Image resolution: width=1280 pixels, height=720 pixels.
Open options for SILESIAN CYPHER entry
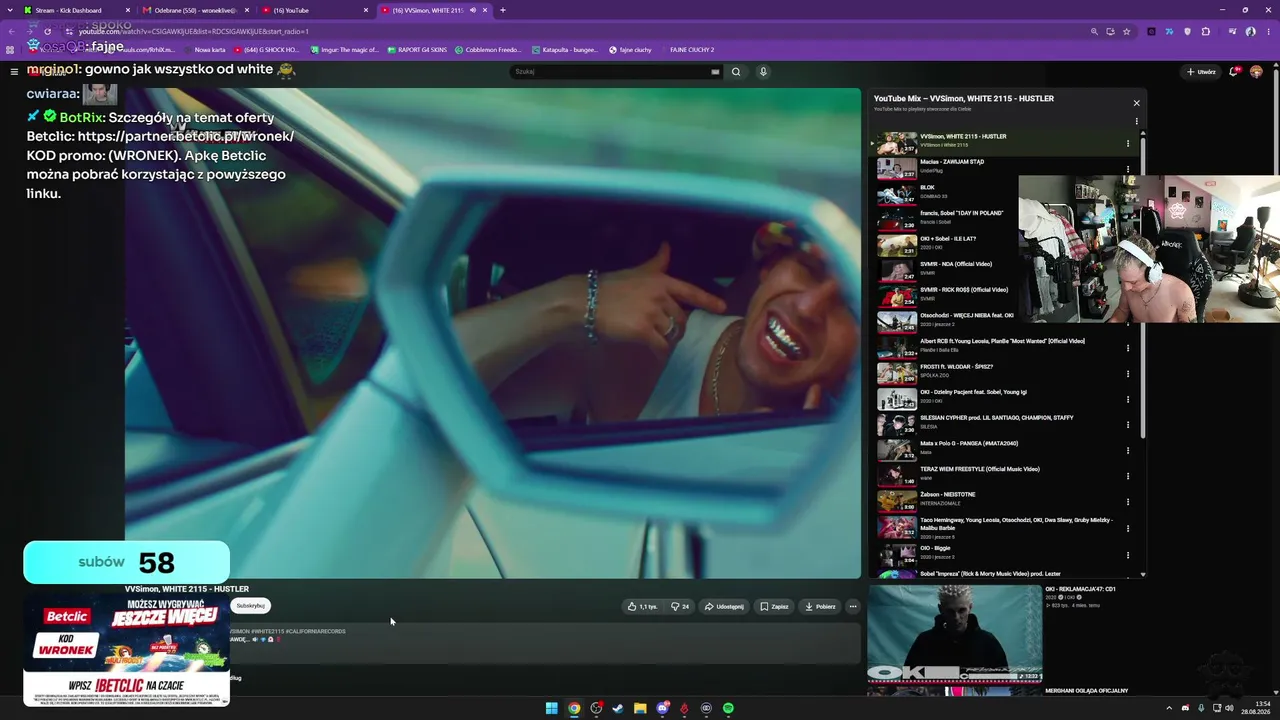click(1128, 425)
